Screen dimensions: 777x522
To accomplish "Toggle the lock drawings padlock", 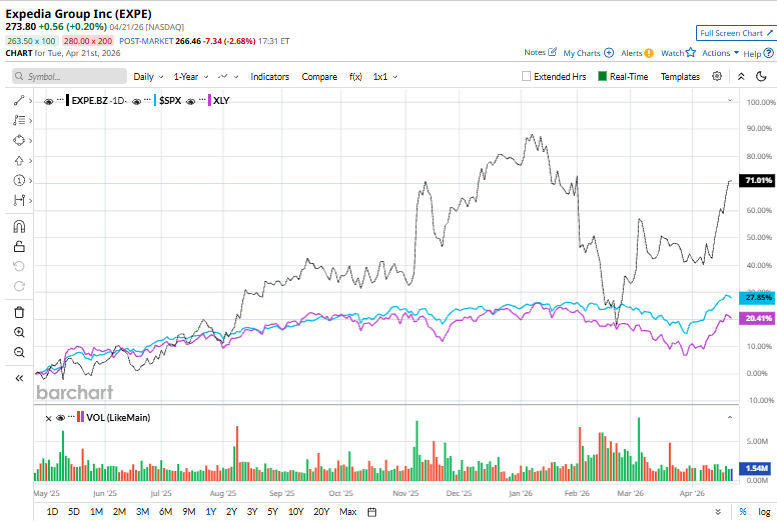I will (x=19, y=246).
